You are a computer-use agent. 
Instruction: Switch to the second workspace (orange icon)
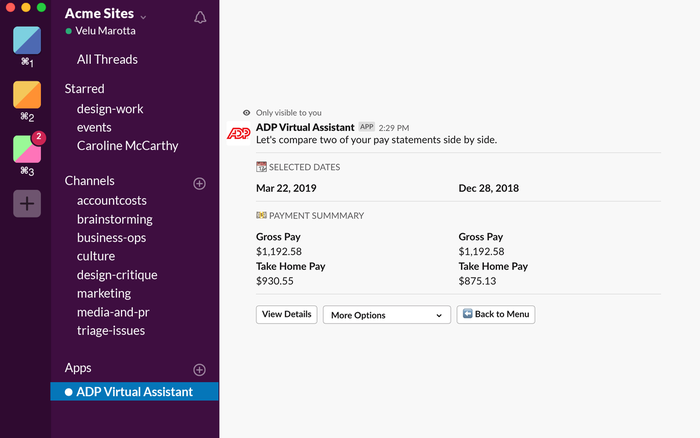pos(27,95)
